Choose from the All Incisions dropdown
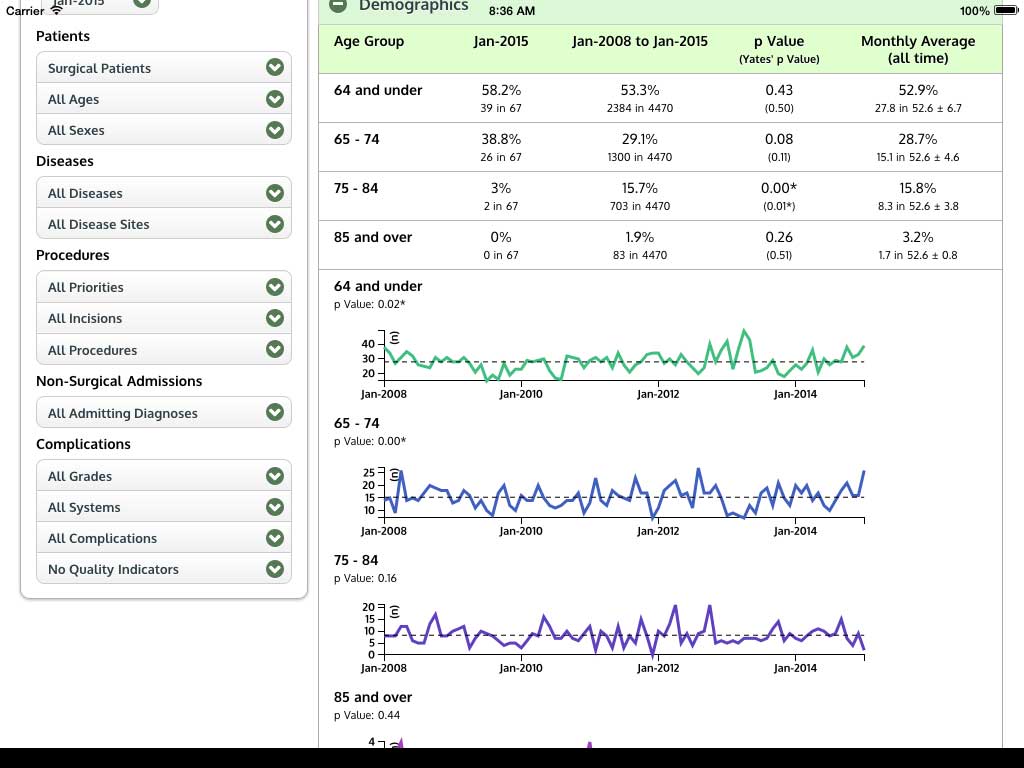Viewport: 1024px width, 768px height. (164, 318)
